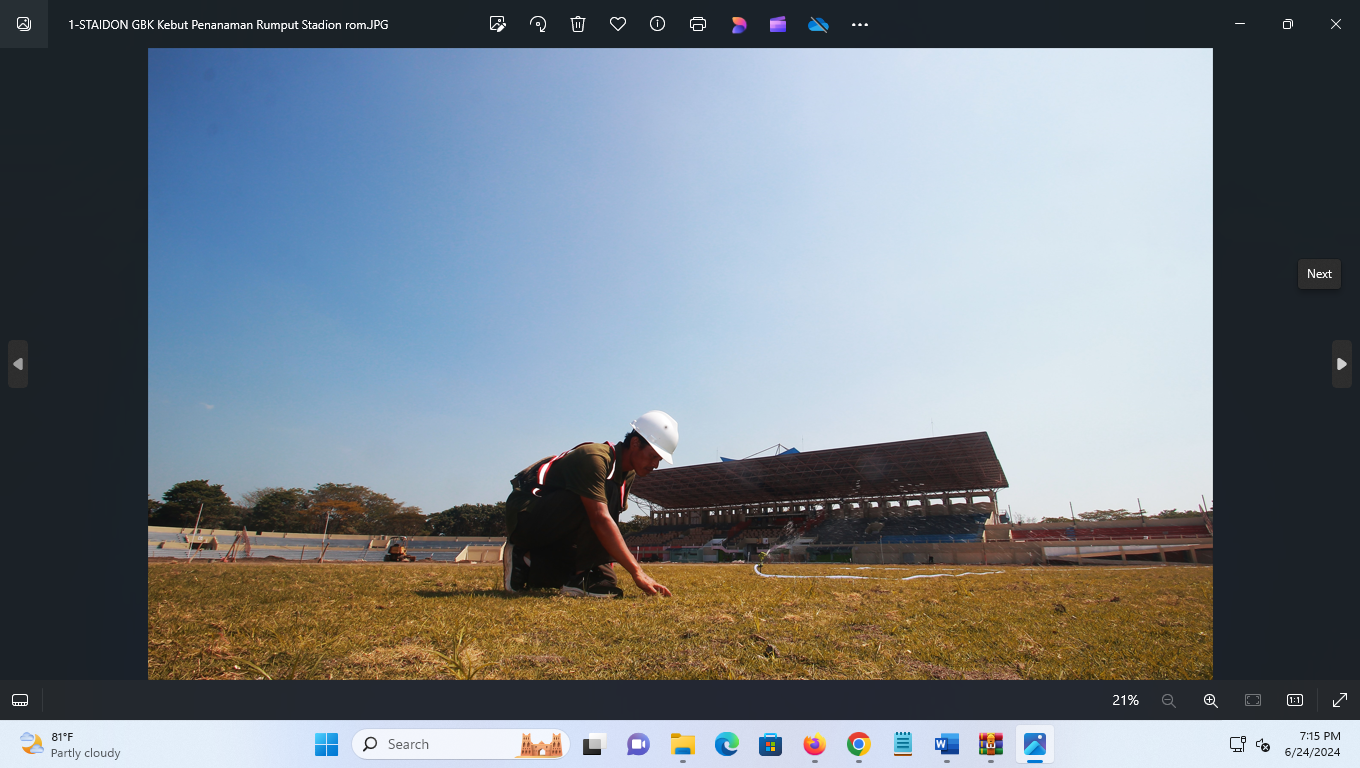Viewport: 1360px width, 768px height.
Task: Click the OneDrive cloud icon
Action: tap(818, 24)
